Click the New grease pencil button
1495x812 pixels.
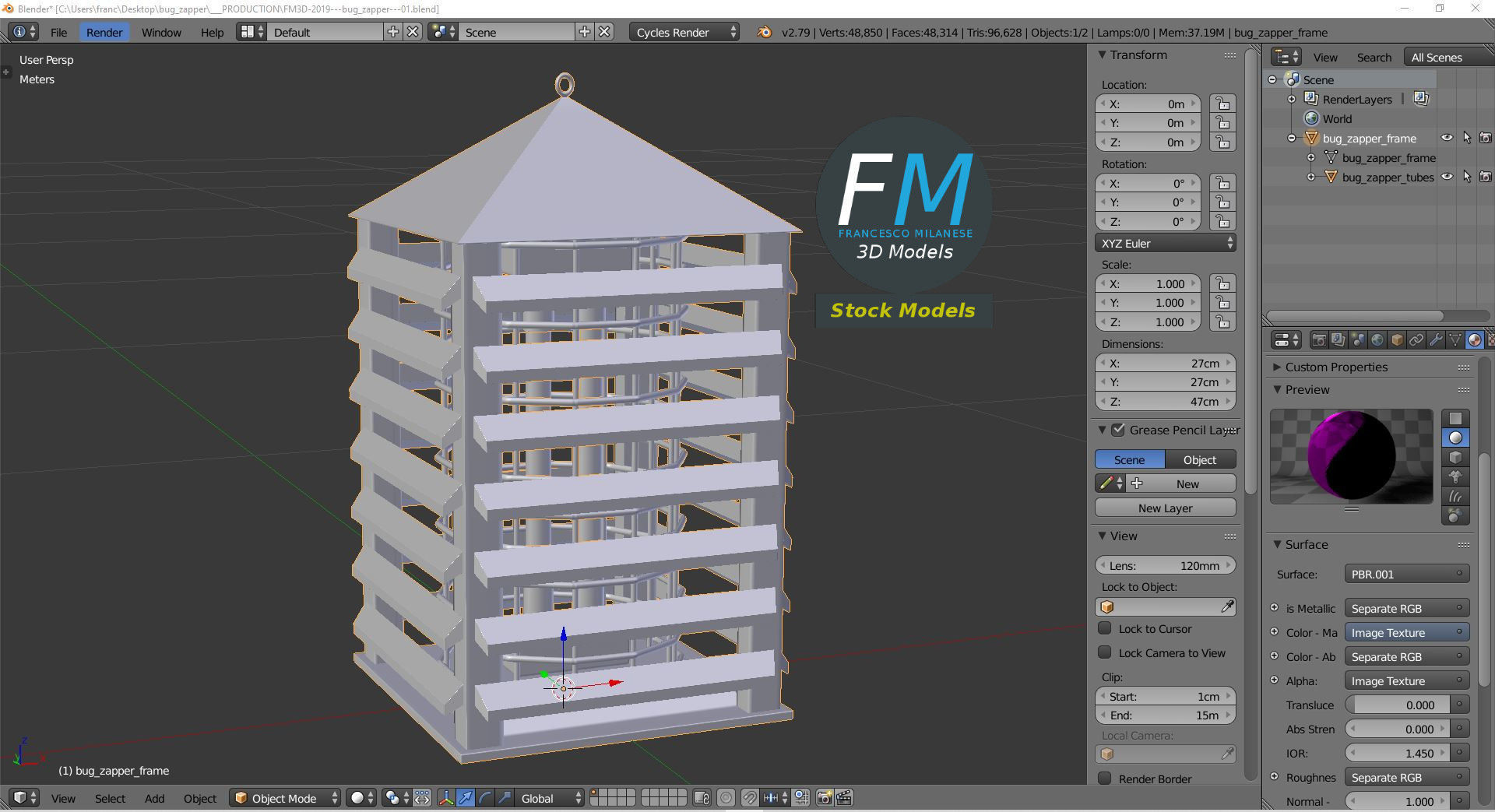(x=1183, y=483)
